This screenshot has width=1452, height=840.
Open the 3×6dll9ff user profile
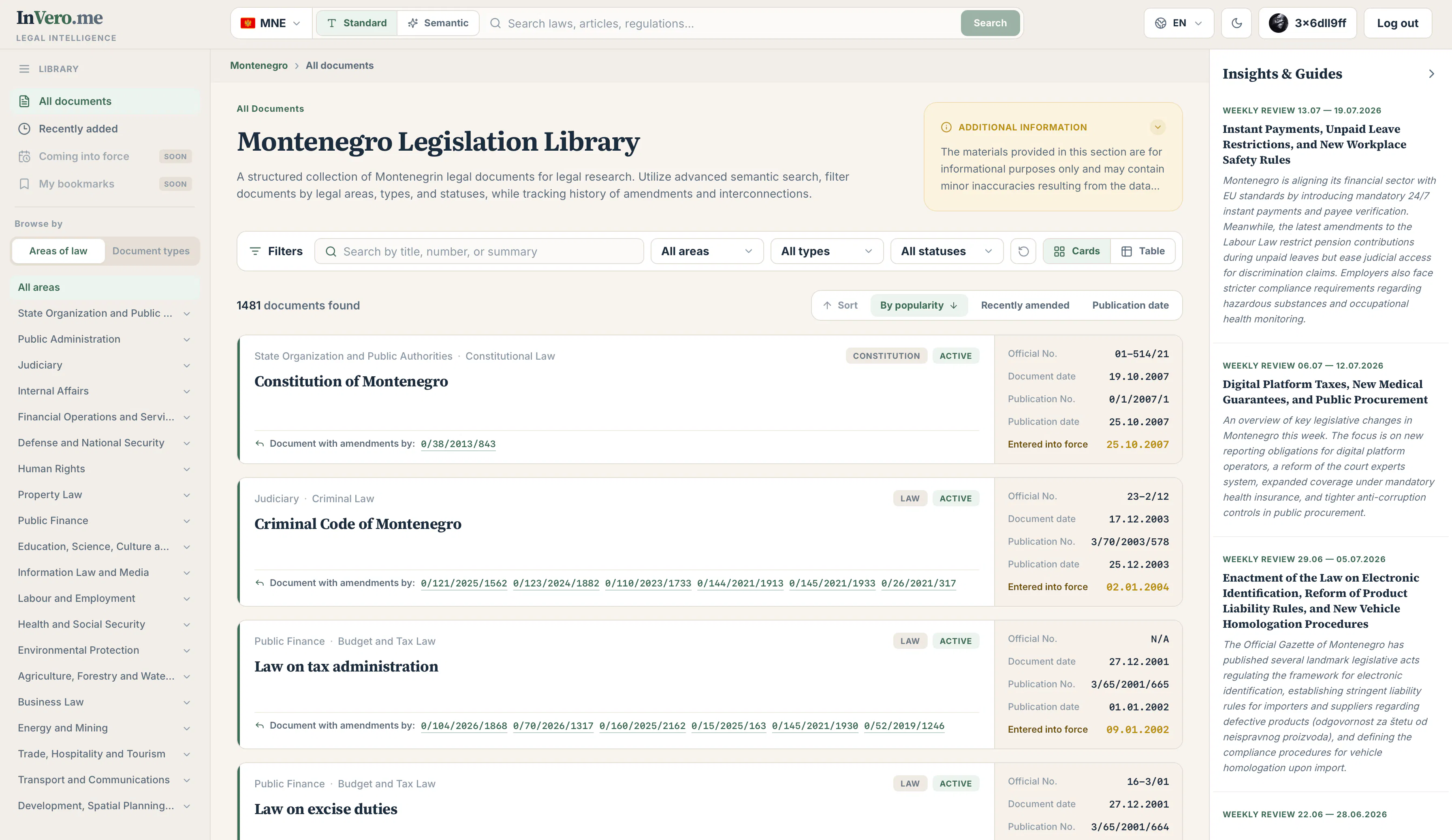pos(1307,23)
